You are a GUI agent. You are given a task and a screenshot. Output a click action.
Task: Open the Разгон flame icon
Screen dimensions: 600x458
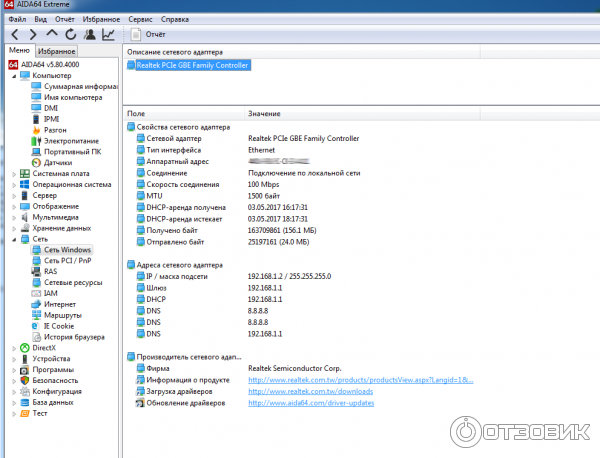pos(36,130)
